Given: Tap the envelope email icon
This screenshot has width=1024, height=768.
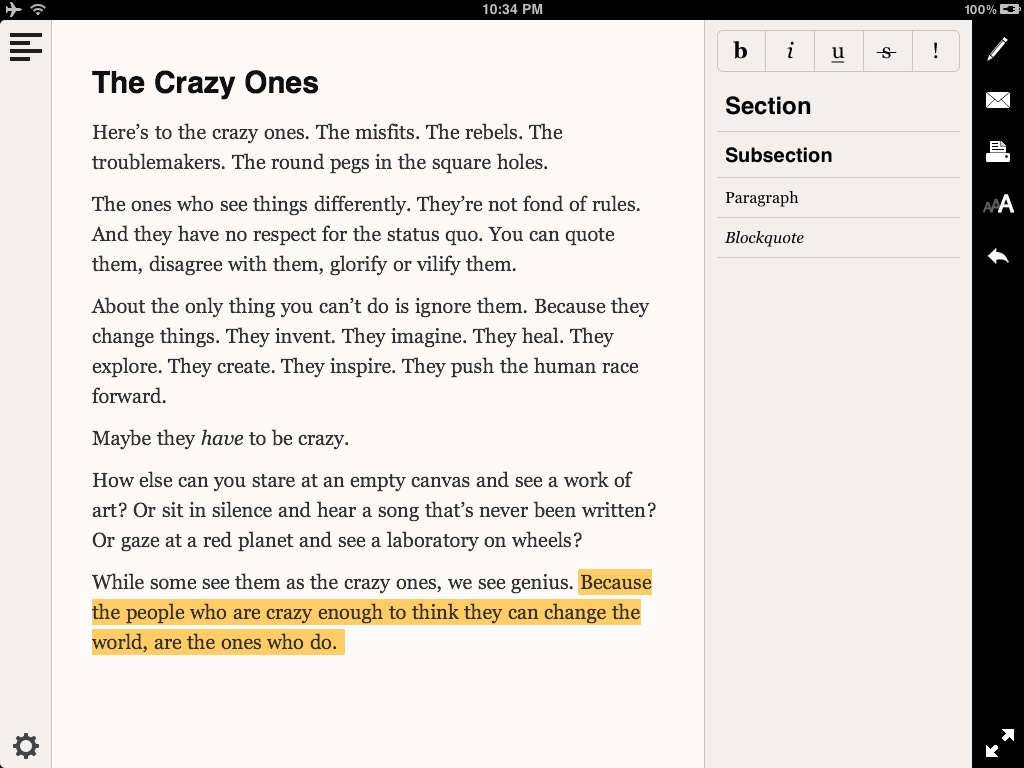Looking at the screenshot, I should 997,100.
